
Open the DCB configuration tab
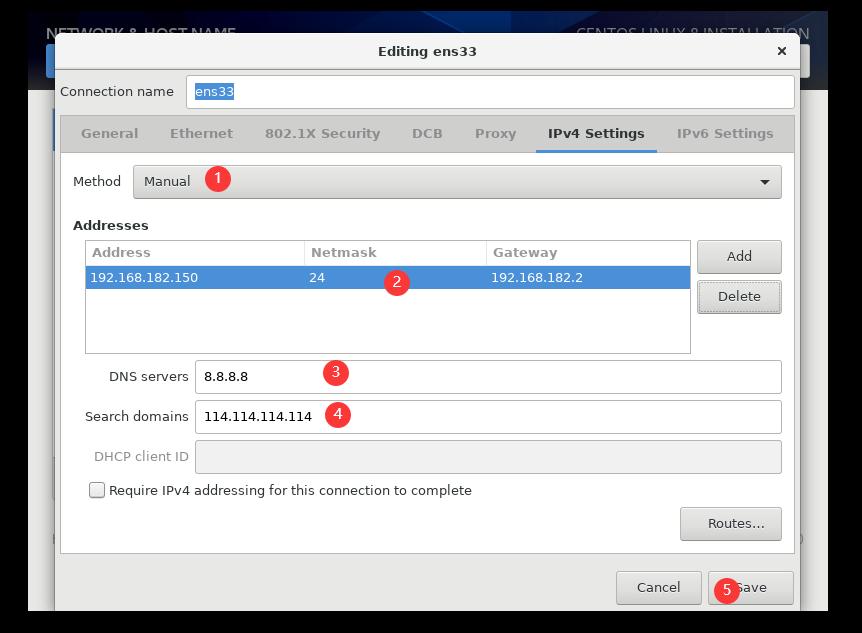pyautogui.click(x=427, y=133)
